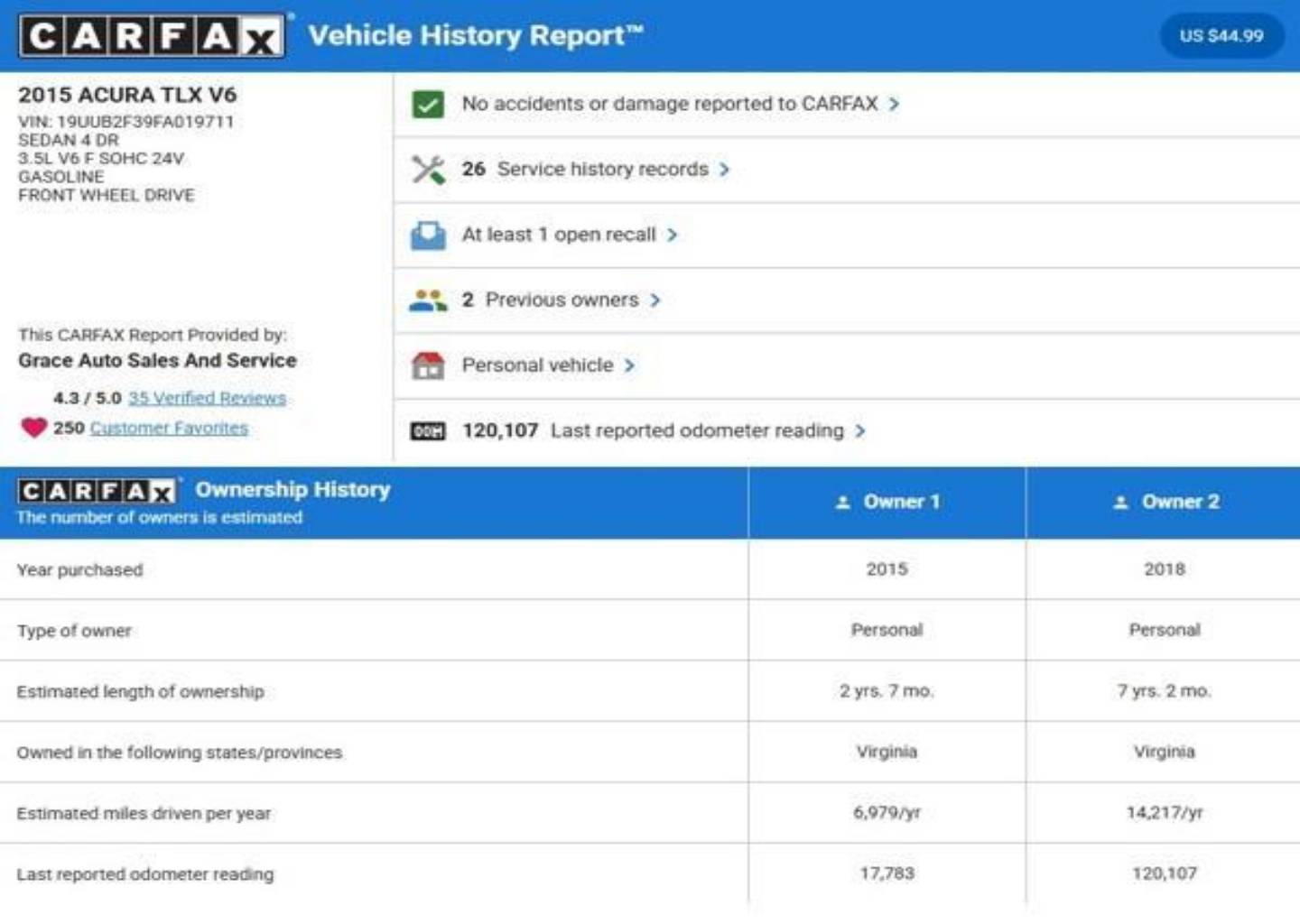Click Owner 2 purchase year 2018
Viewport: 1300px width, 924px height.
1165,569
